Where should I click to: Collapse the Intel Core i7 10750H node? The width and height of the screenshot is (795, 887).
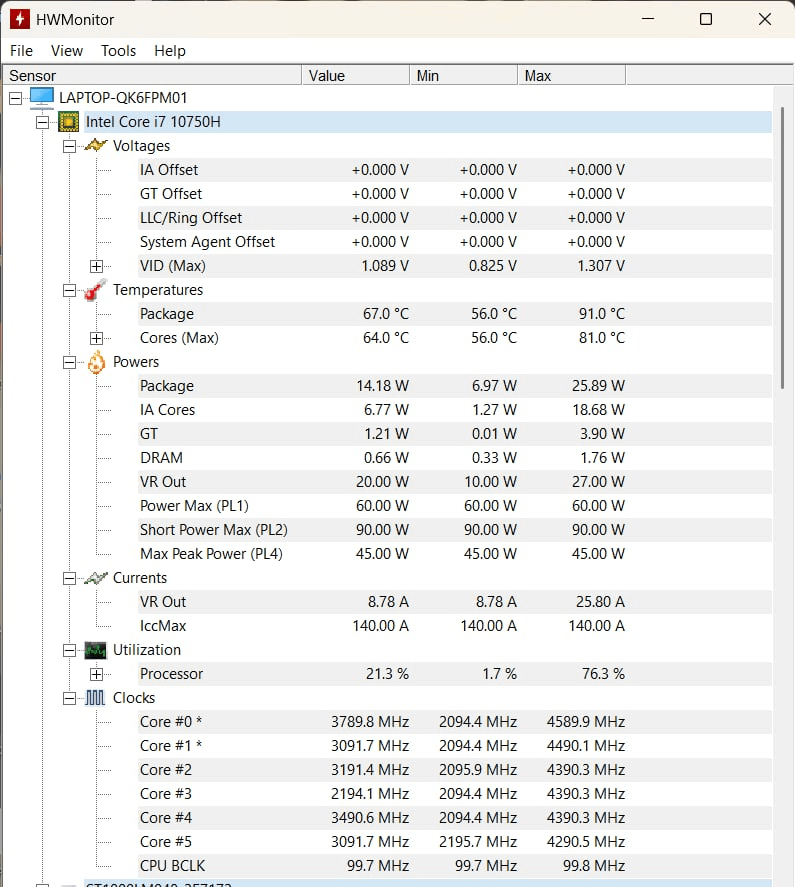(x=41, y=121)
